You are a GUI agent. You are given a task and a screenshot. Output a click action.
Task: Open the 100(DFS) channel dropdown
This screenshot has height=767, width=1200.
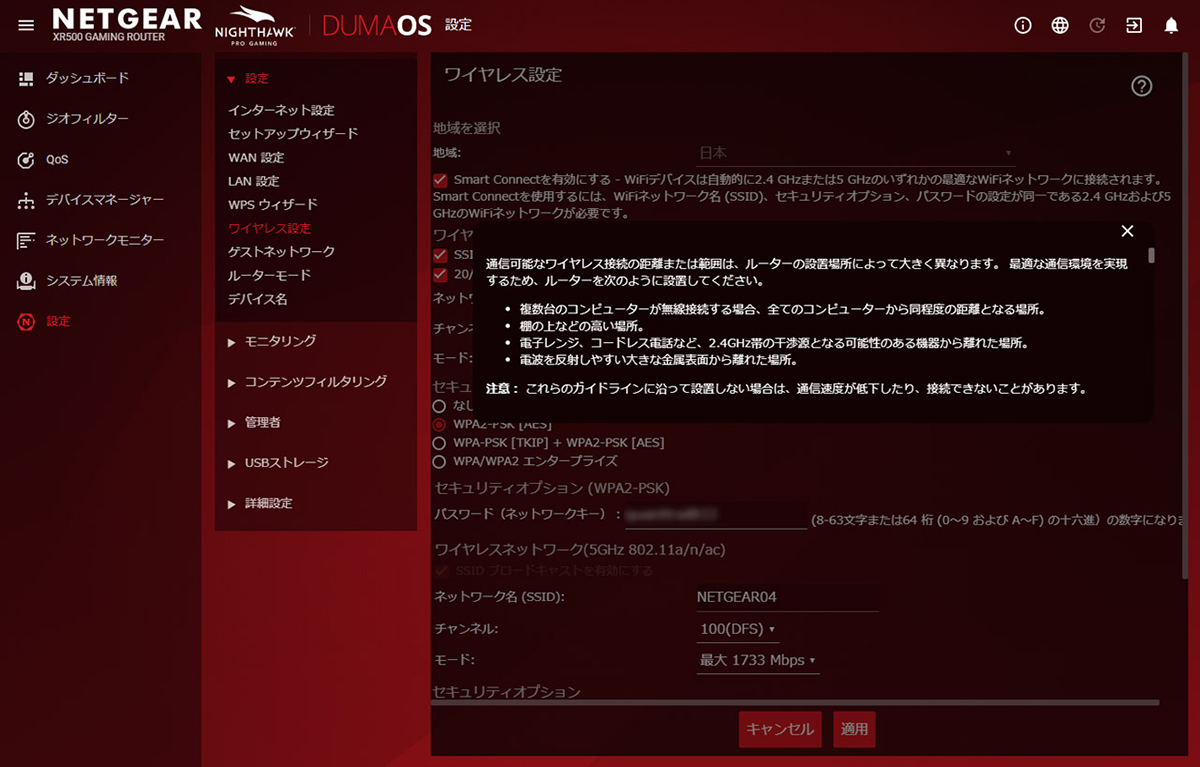click(x=737, y=629)
